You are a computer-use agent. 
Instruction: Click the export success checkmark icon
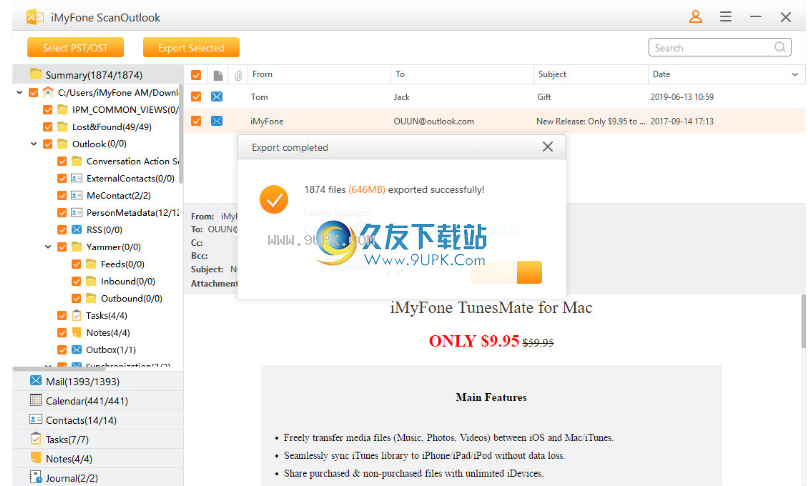coord(274,199)
